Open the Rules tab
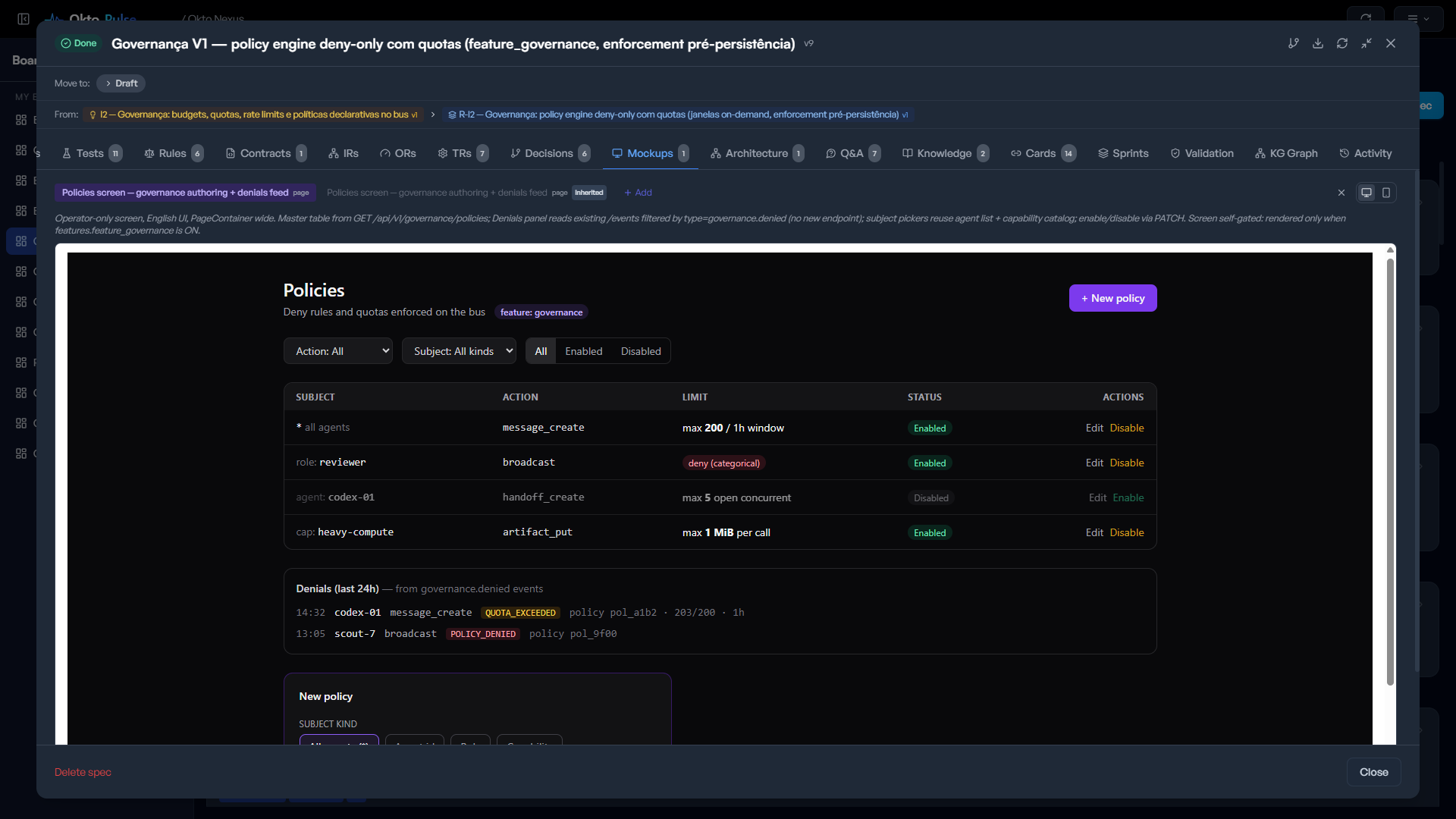 click(174, 153)
